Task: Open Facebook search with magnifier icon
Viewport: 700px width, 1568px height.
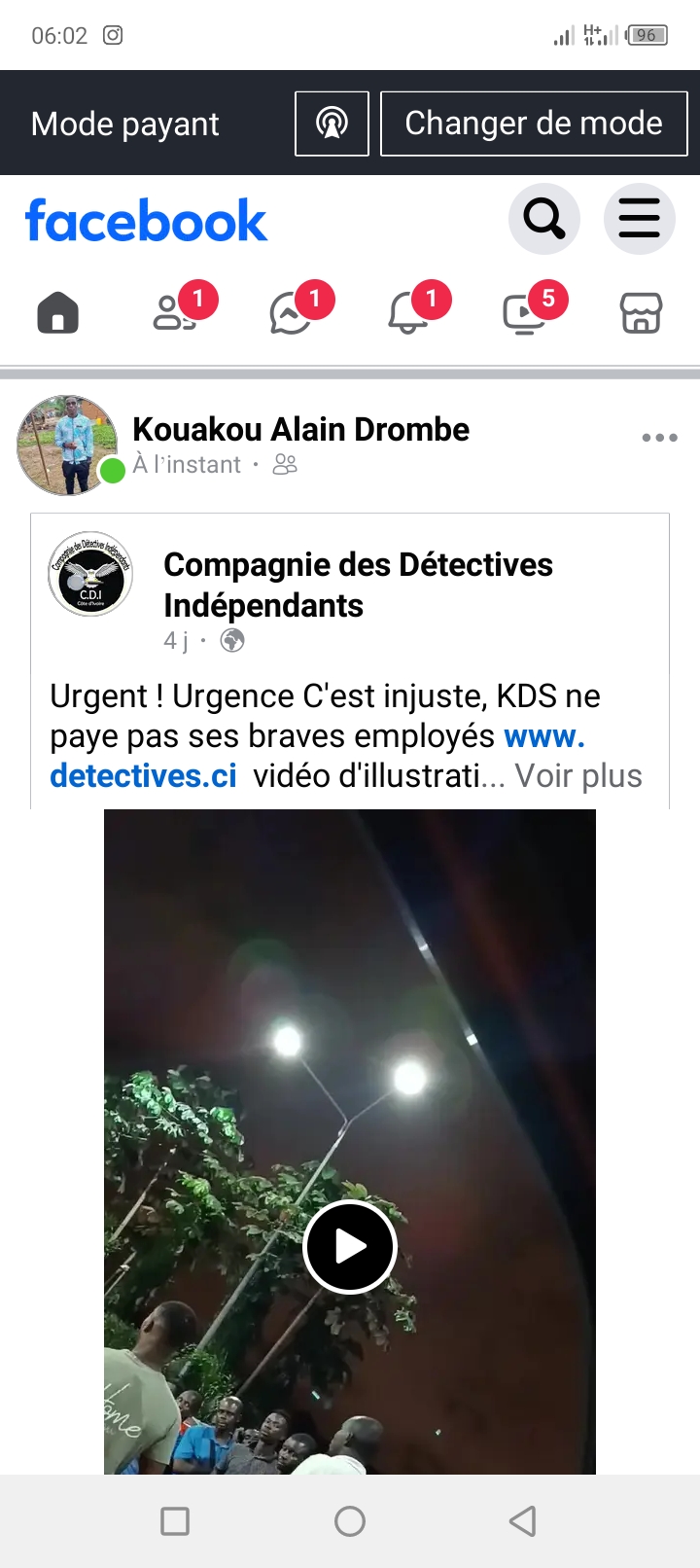Action: 544,219
